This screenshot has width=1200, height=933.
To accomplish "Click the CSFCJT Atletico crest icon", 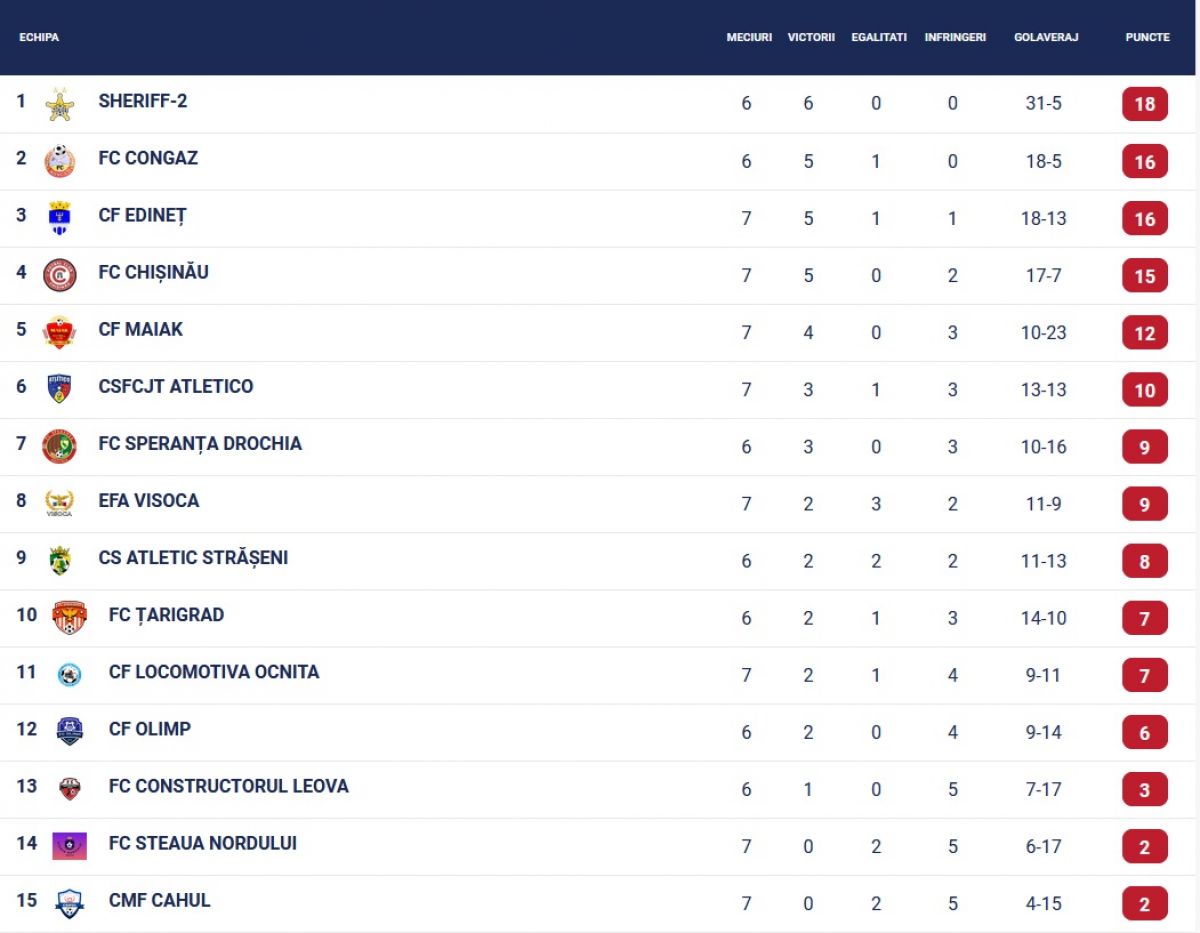I will click(x=60, y=389).
